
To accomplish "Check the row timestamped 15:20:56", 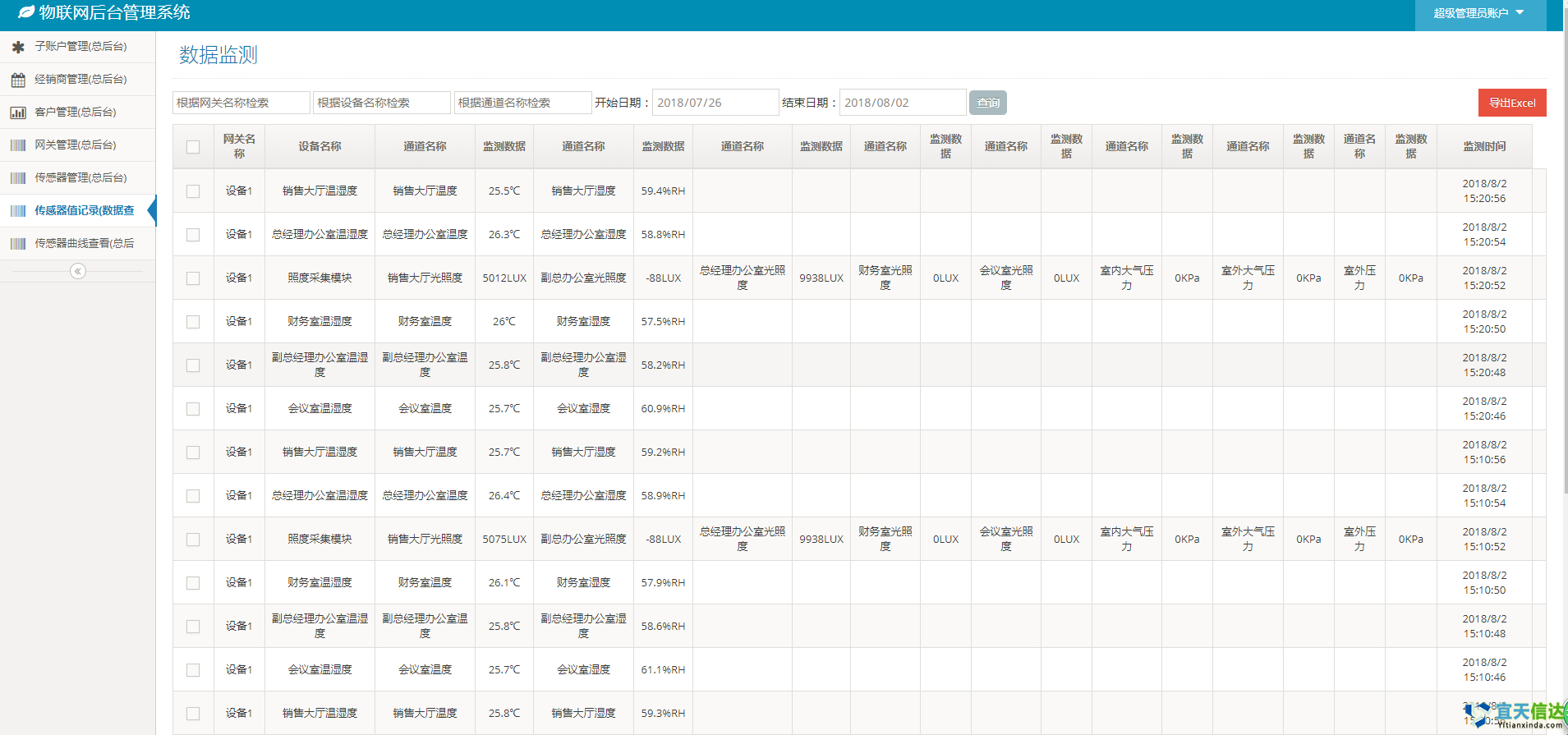I will coord(193,191).
